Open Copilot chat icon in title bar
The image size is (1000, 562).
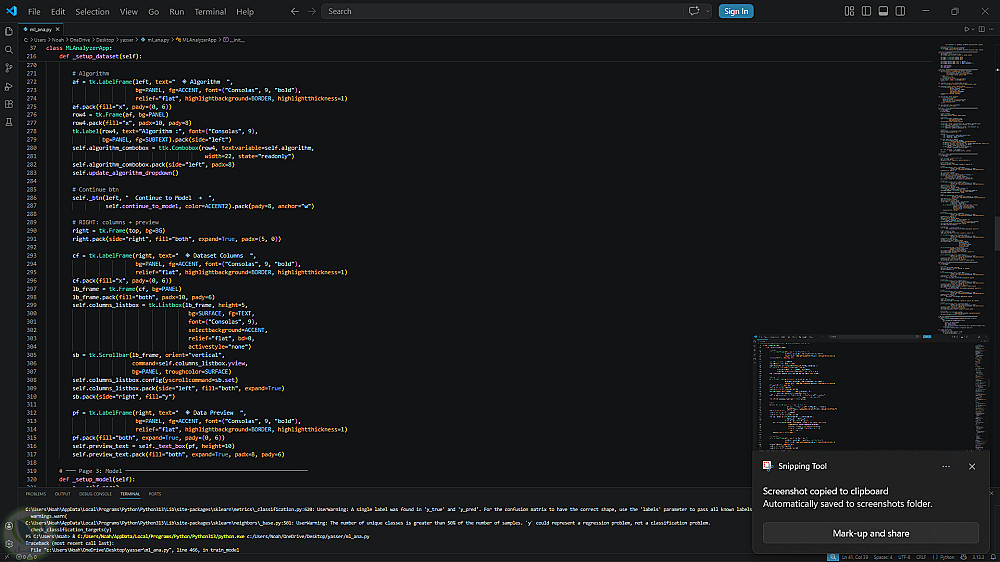click(x=692, y=11)
